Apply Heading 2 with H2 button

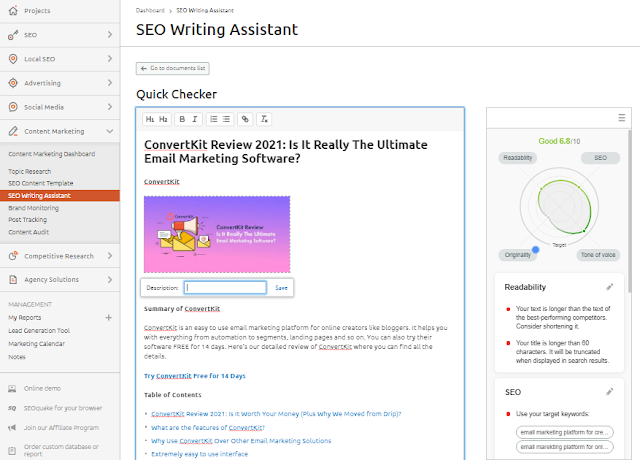click(x=163, y=119)
